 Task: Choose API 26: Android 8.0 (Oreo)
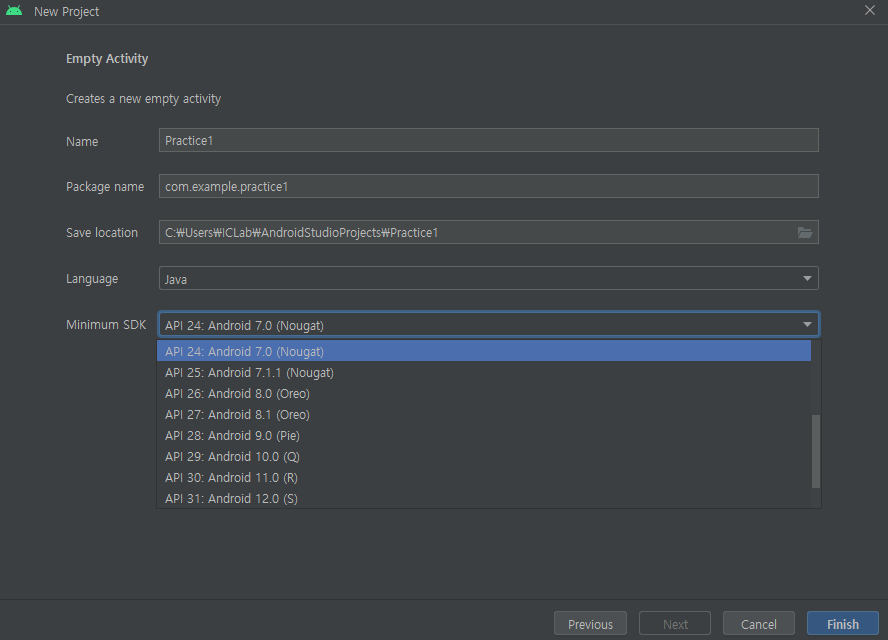tap(484, 393)
